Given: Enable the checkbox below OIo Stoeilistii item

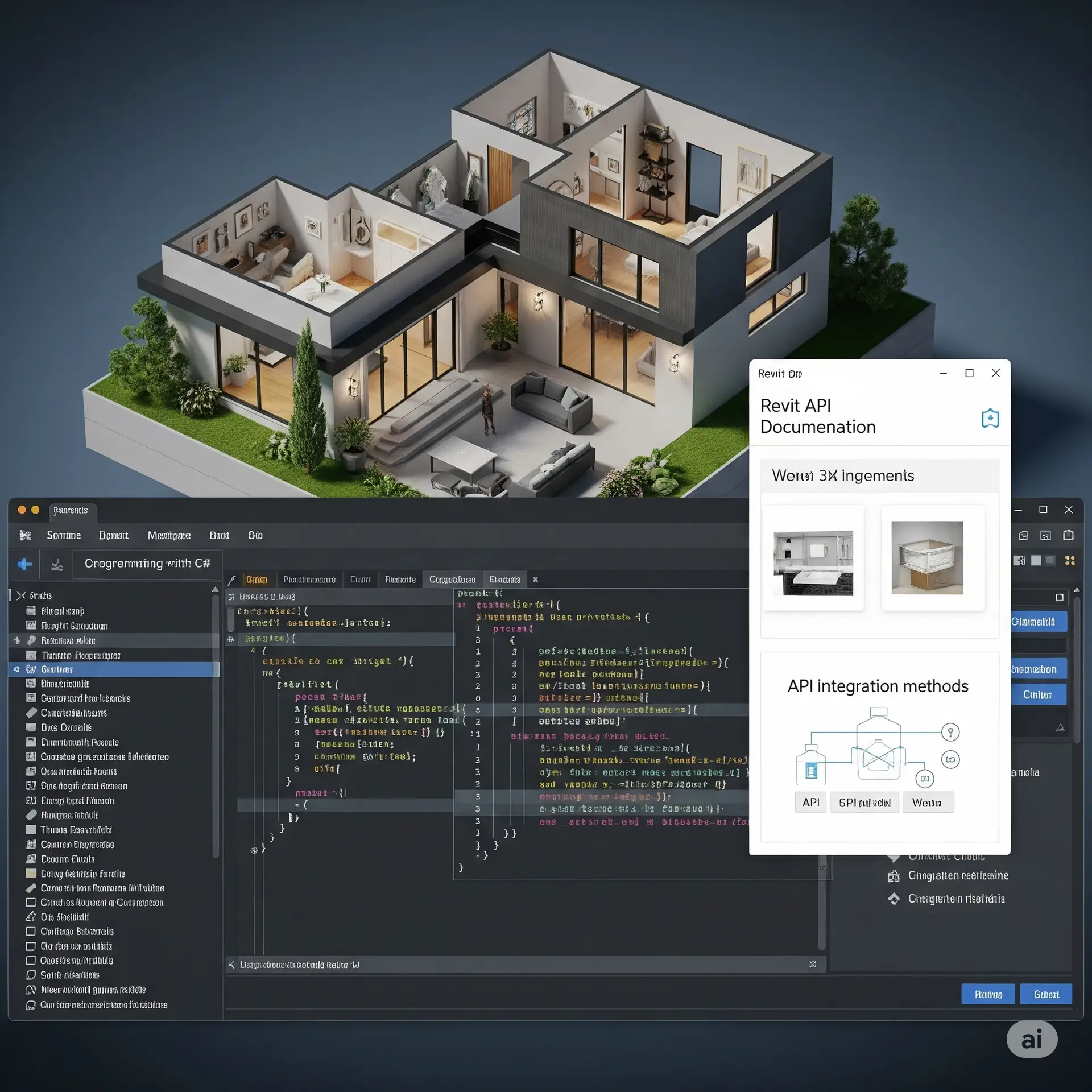Looking at the screenshot, I should (x=30, y=946).
